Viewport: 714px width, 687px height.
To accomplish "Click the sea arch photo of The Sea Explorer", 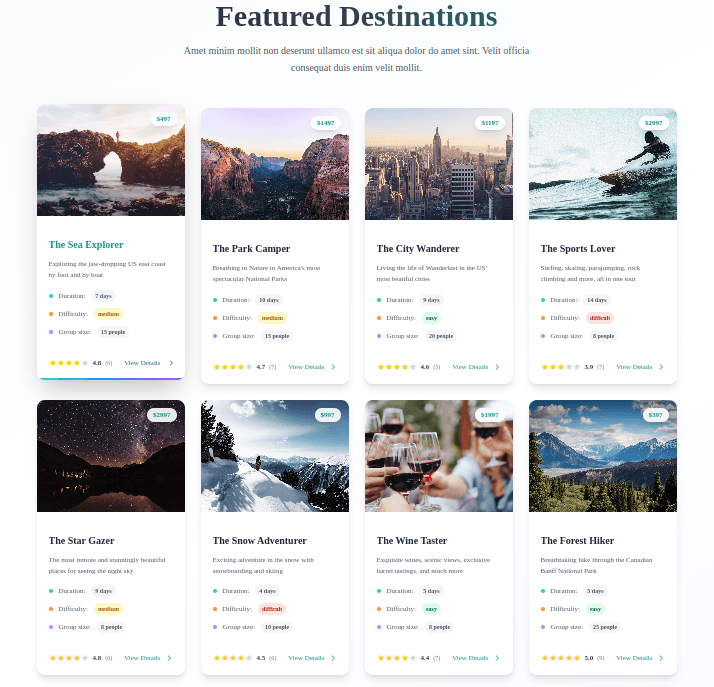I will [111, 160].
